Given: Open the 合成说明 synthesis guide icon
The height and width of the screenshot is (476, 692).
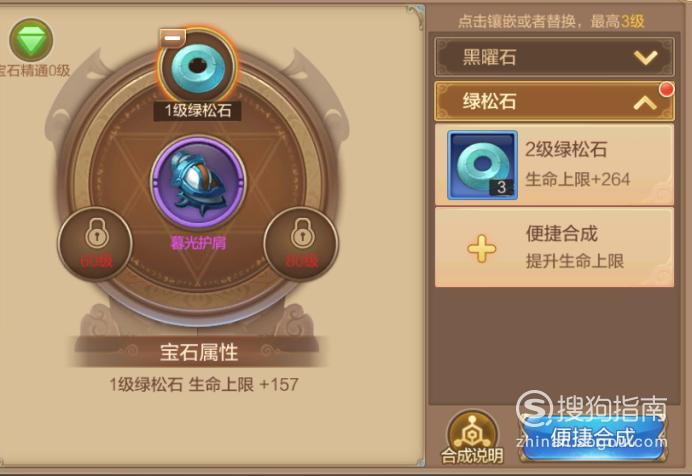Looking at the screenshot, I should point(472,437).
